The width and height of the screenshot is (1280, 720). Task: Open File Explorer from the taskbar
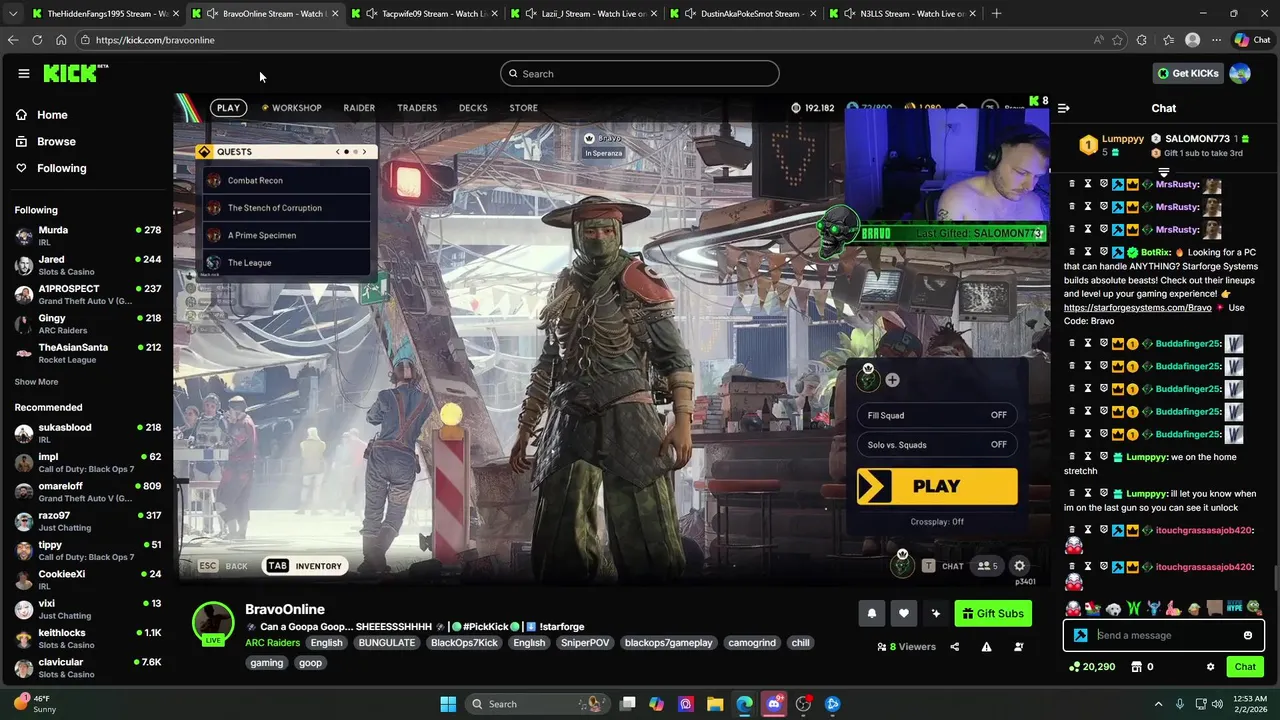(715, 704)
